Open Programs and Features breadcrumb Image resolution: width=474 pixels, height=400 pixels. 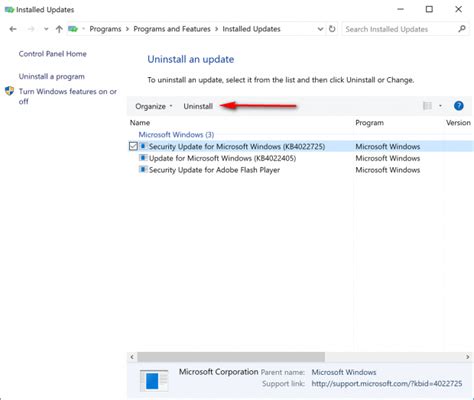(172, 29)
